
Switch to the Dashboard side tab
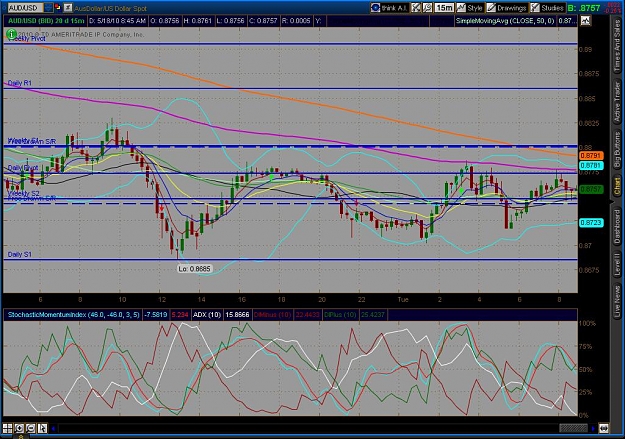(617, 226)
